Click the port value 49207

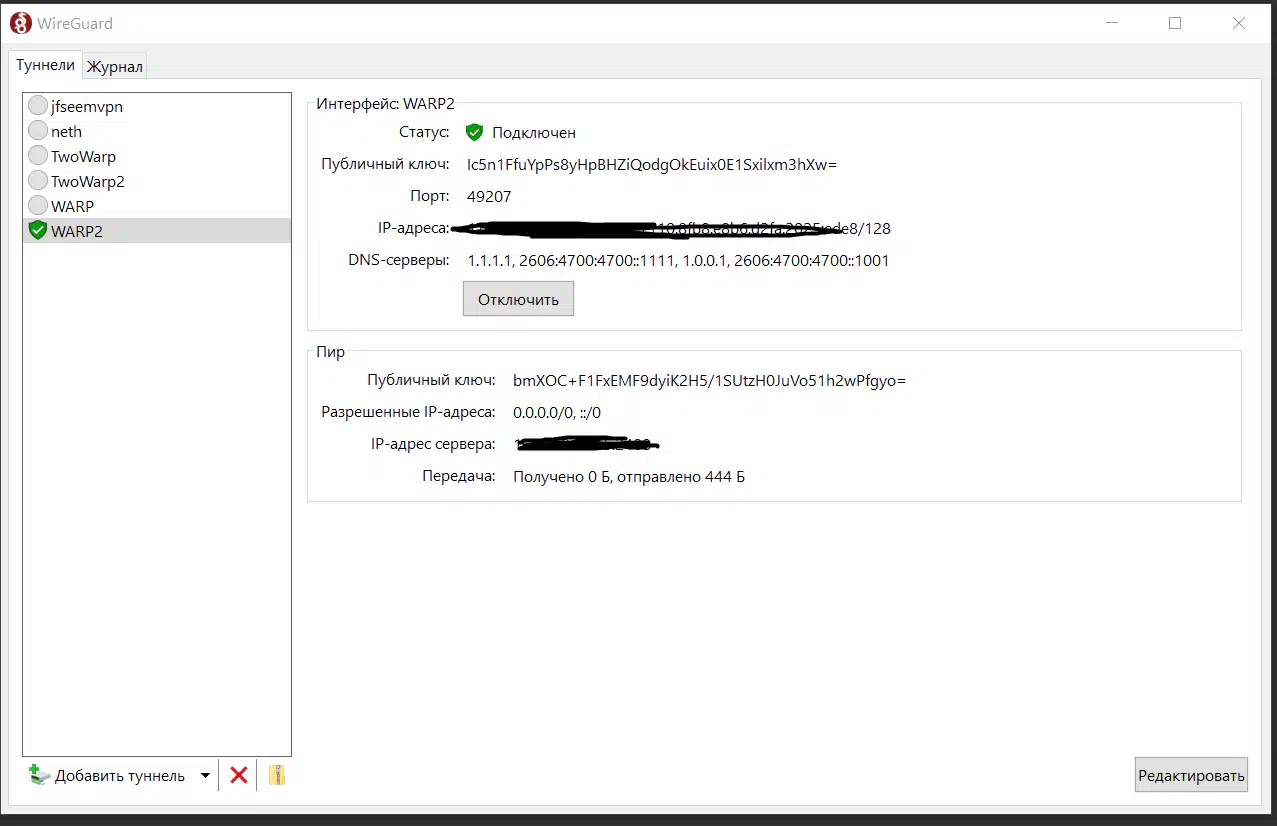tap(489, 197)
